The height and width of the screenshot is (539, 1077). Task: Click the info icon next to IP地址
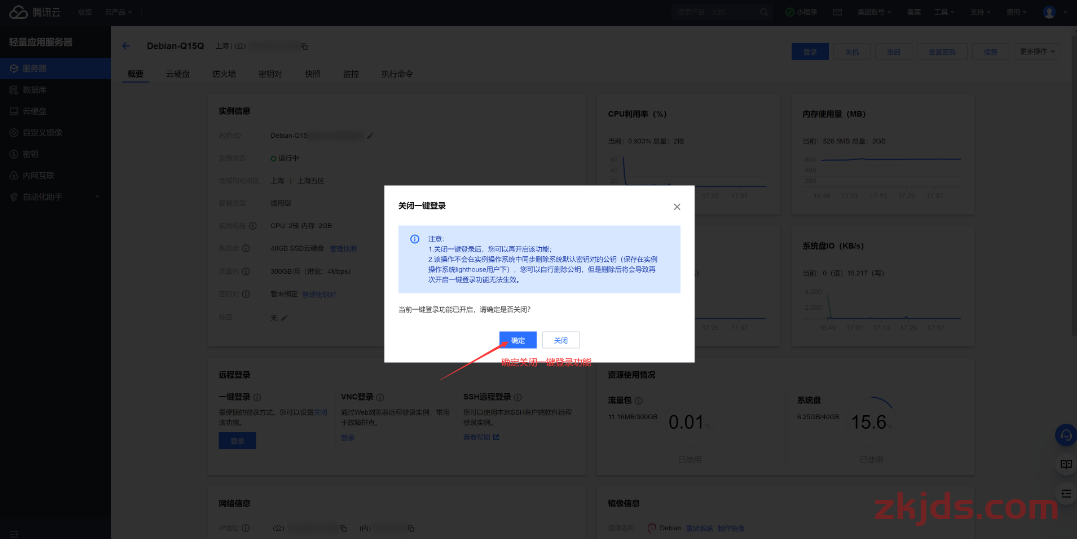pyautogui.click(x=246, y=528)
